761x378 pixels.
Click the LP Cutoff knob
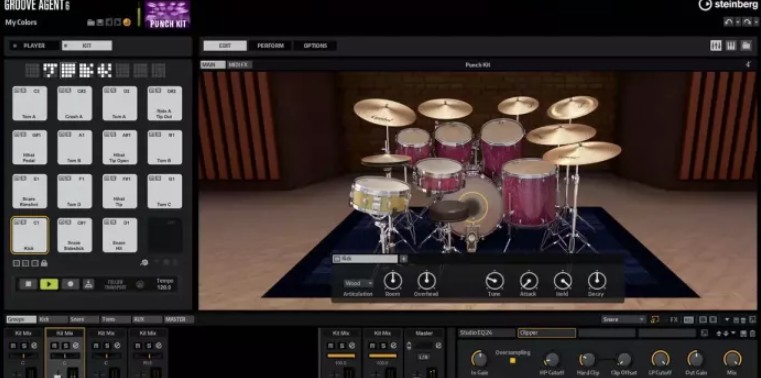(660, 360)
